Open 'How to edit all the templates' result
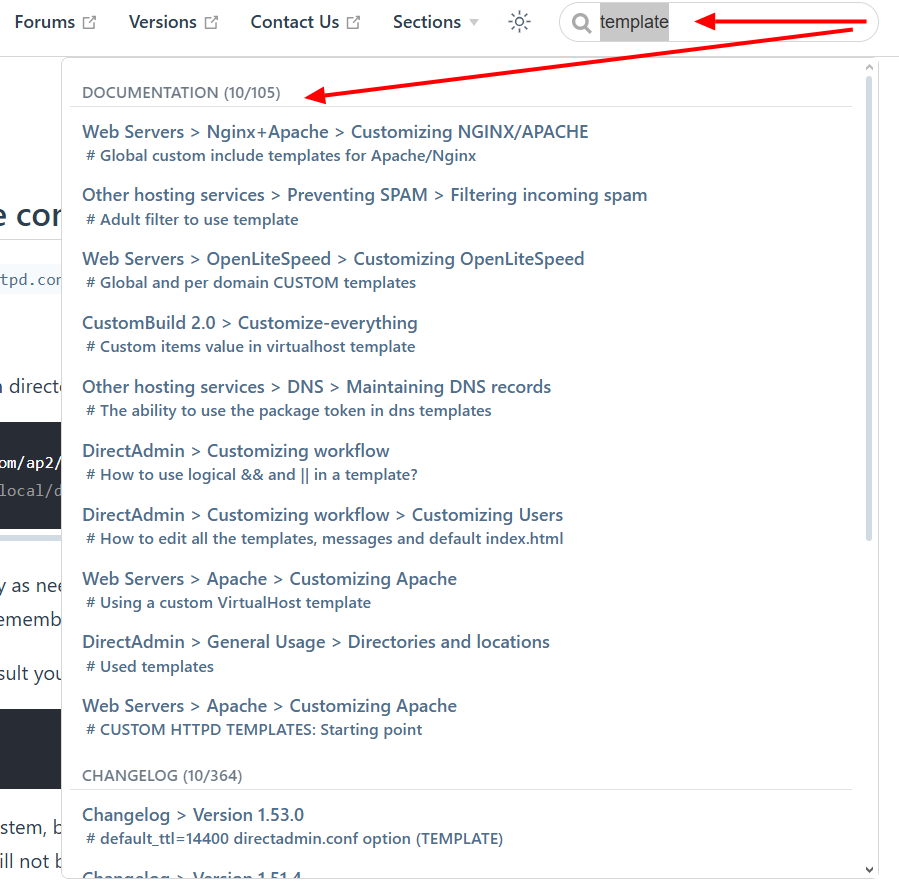The image size is (899, 894). (x=325, y=539)
